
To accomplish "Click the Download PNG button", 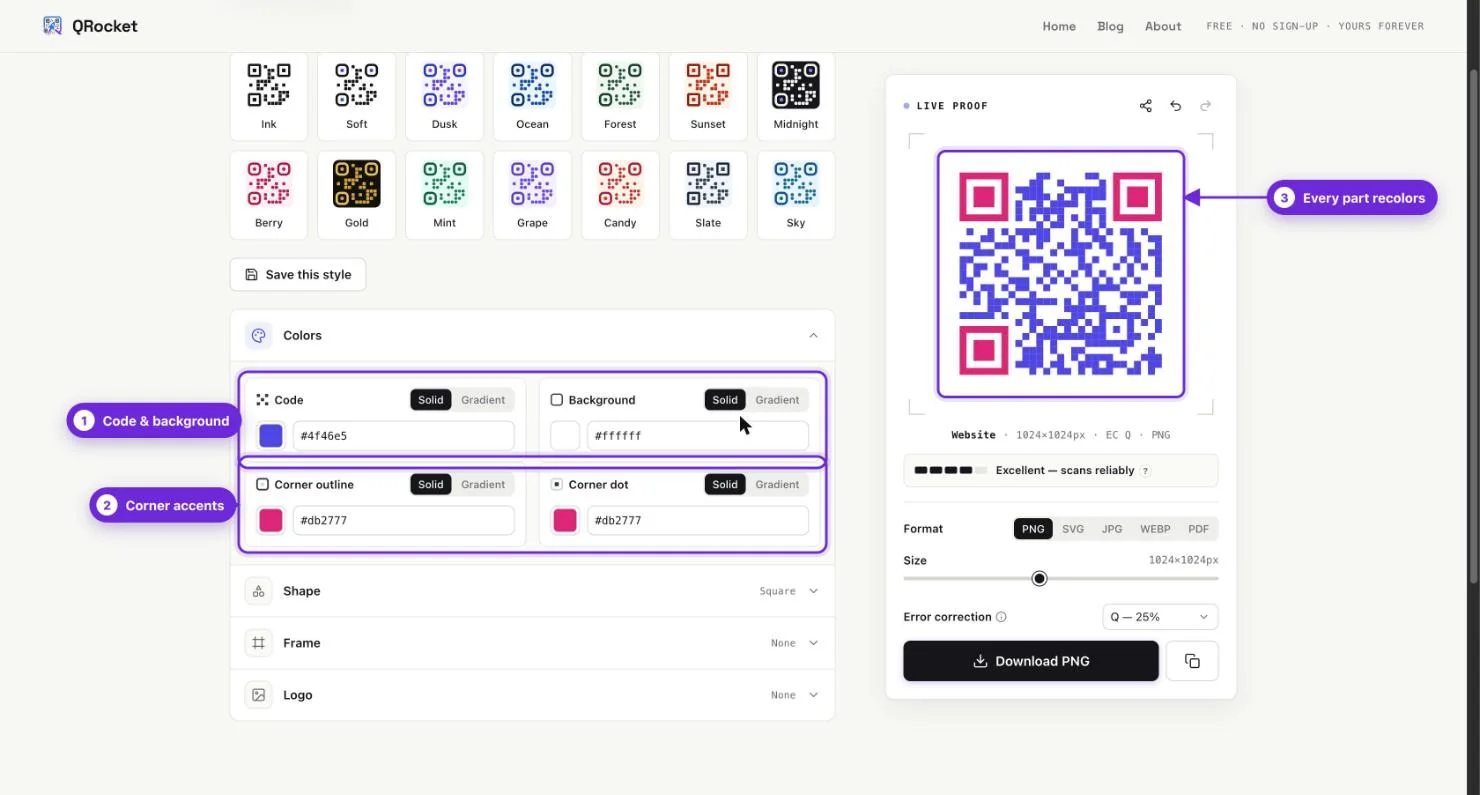I will point(1031,661).
